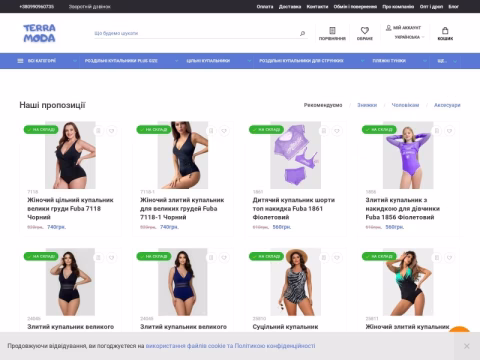Add Fuba 1856 girl swimsuit to favorites
Image resolution: width=480 pixels, height=360 pixels.
point(450,131)
